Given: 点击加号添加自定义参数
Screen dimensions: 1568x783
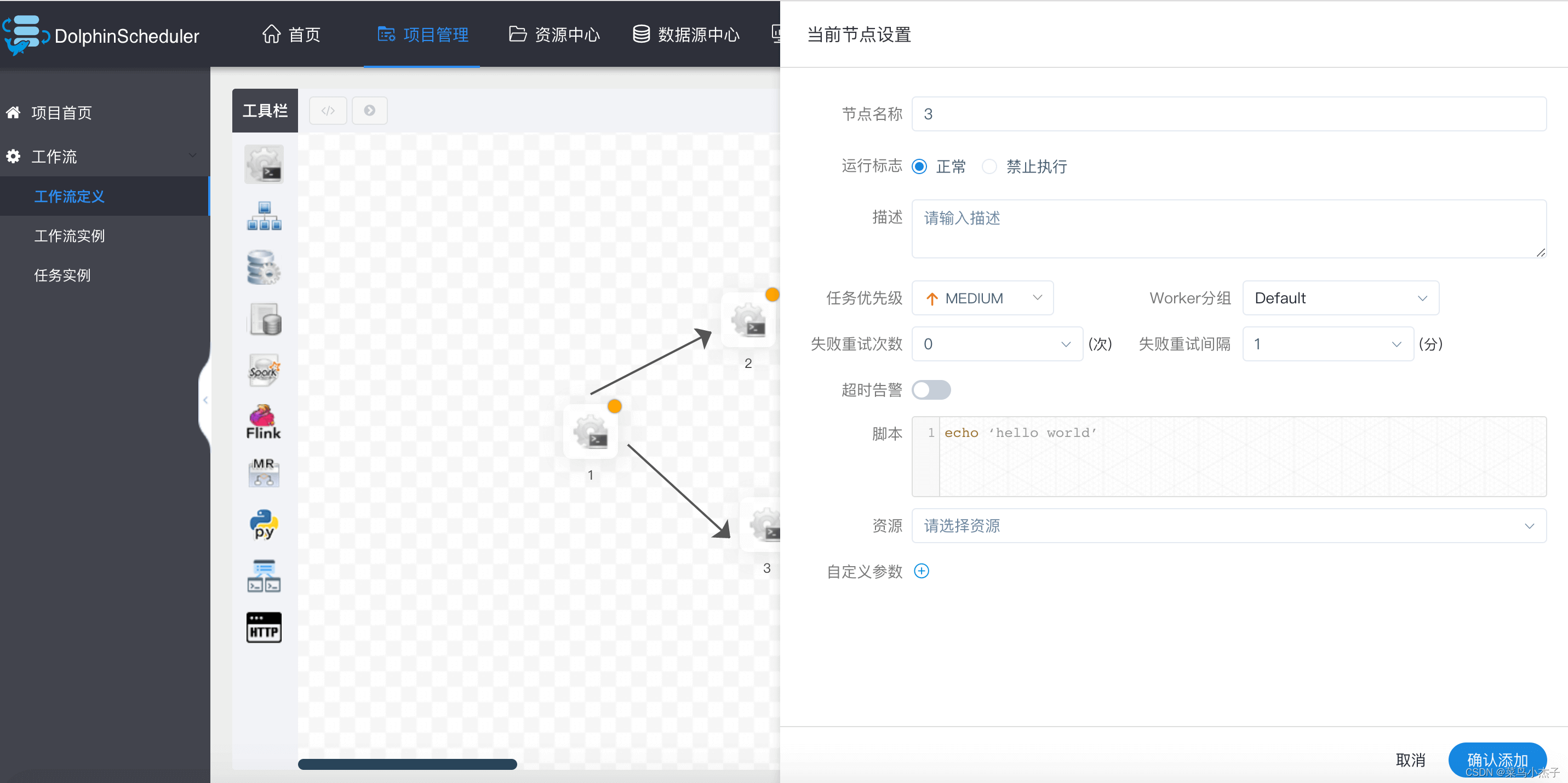Looking at the screenshot, I should (922, 571).
